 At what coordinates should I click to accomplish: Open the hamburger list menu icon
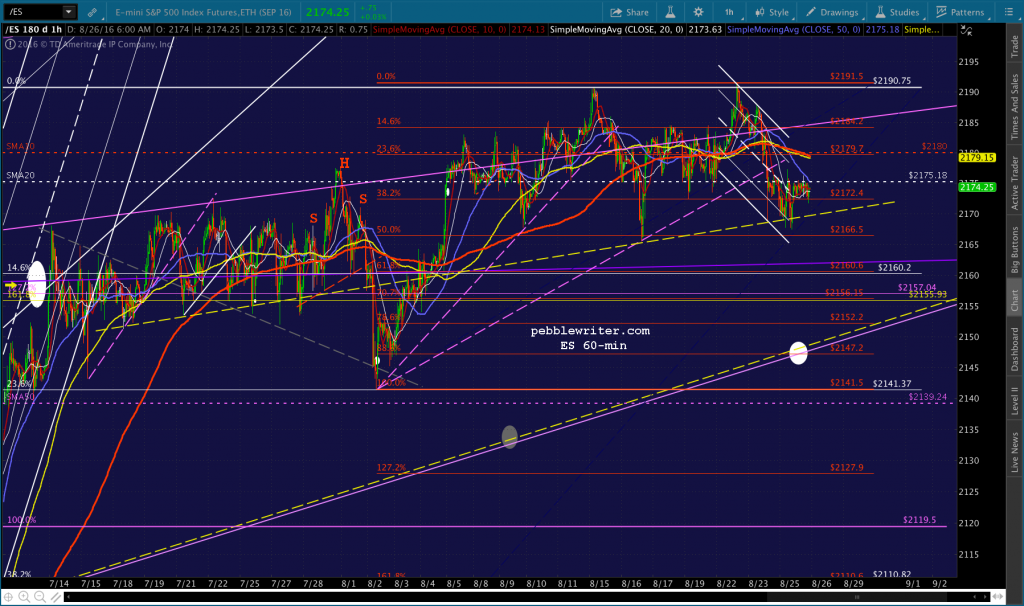(1008, 12)
